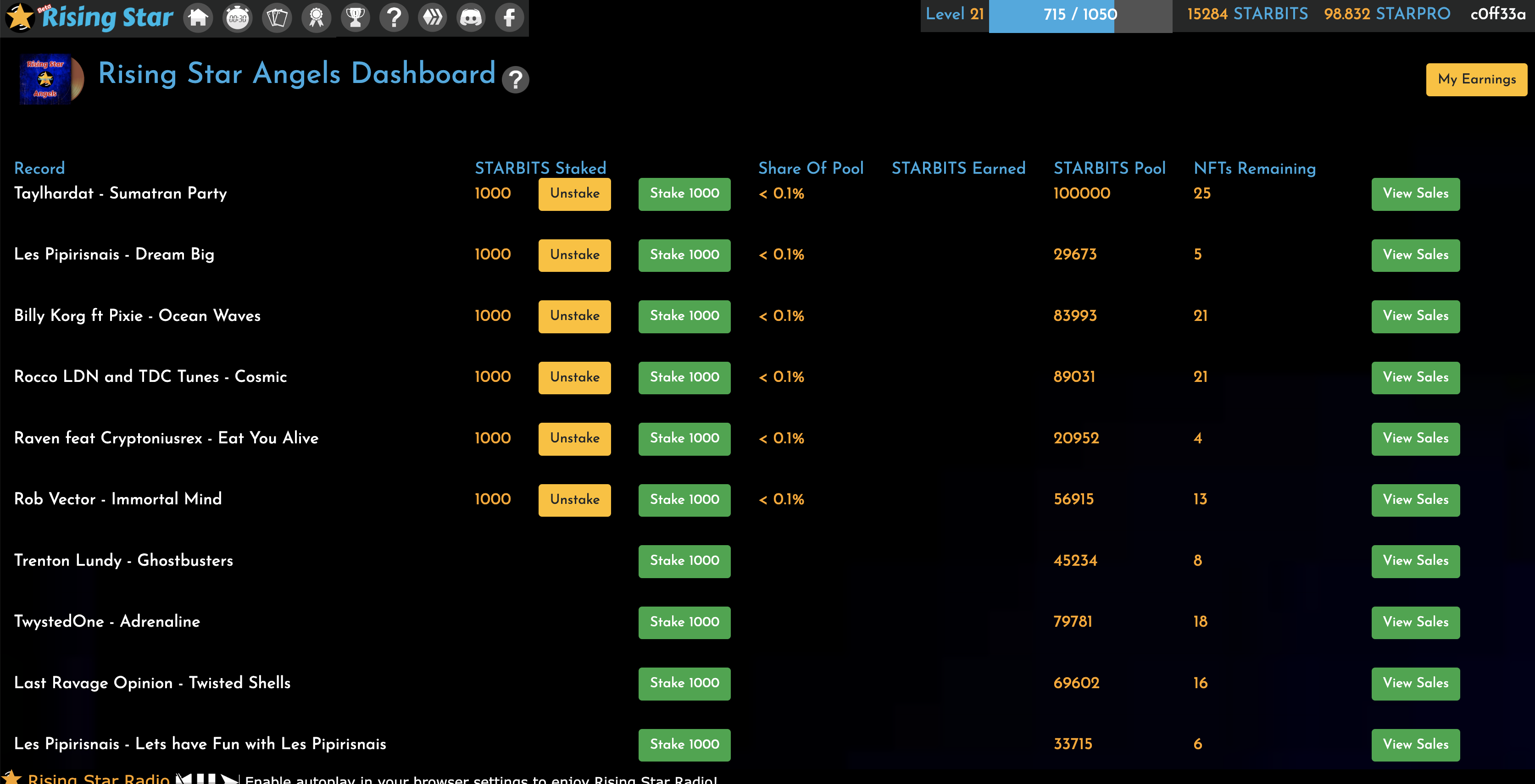Click the pool value 83993
The image size is (1535, 784).
1075,316
